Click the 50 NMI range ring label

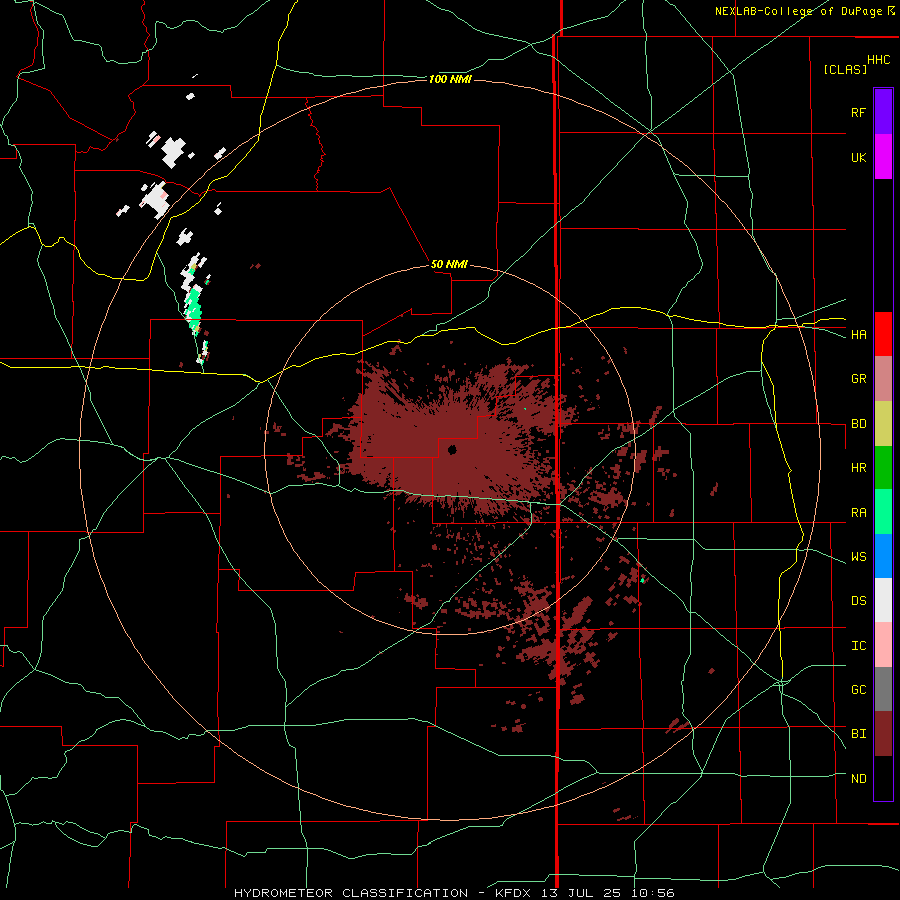pos(449,264)
